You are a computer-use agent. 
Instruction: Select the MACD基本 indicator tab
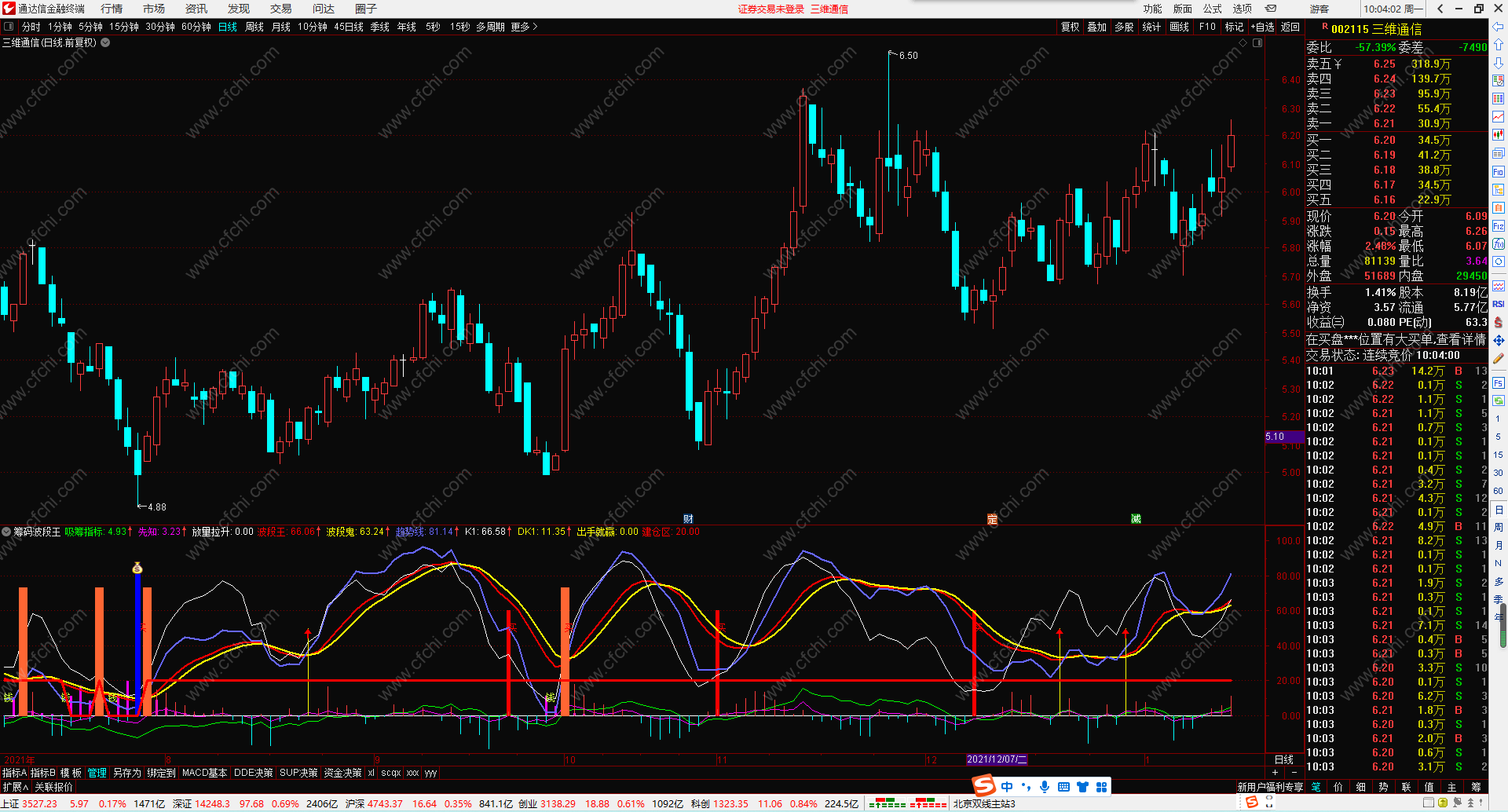click(x=204, y=773)
